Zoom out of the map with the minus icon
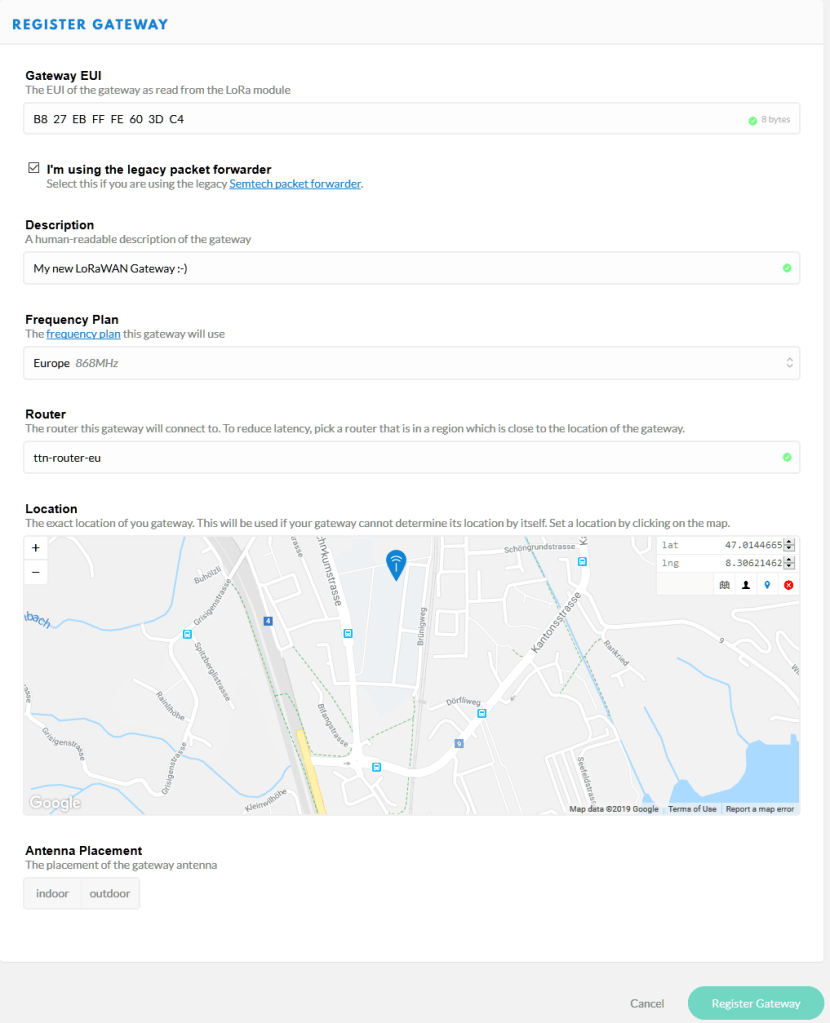Viewport: 830px width, 1023px height. [35, 572]
